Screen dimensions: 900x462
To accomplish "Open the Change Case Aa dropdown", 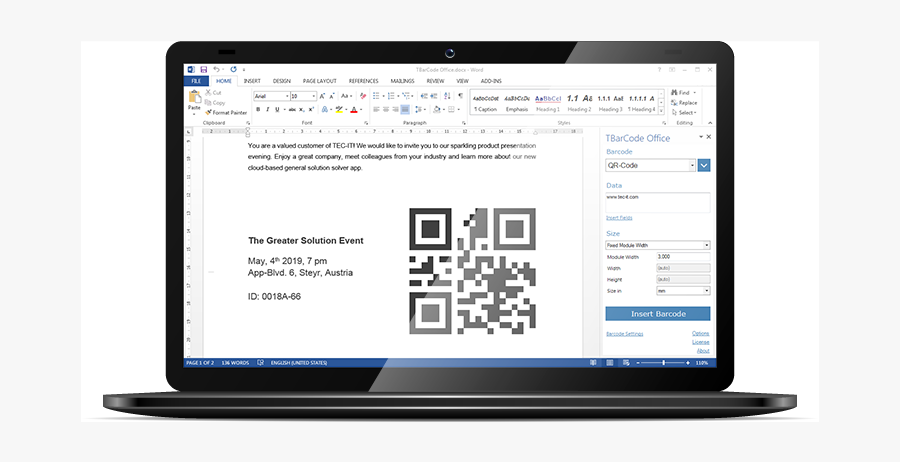I will pyautogui.click(x=347, y=96).
